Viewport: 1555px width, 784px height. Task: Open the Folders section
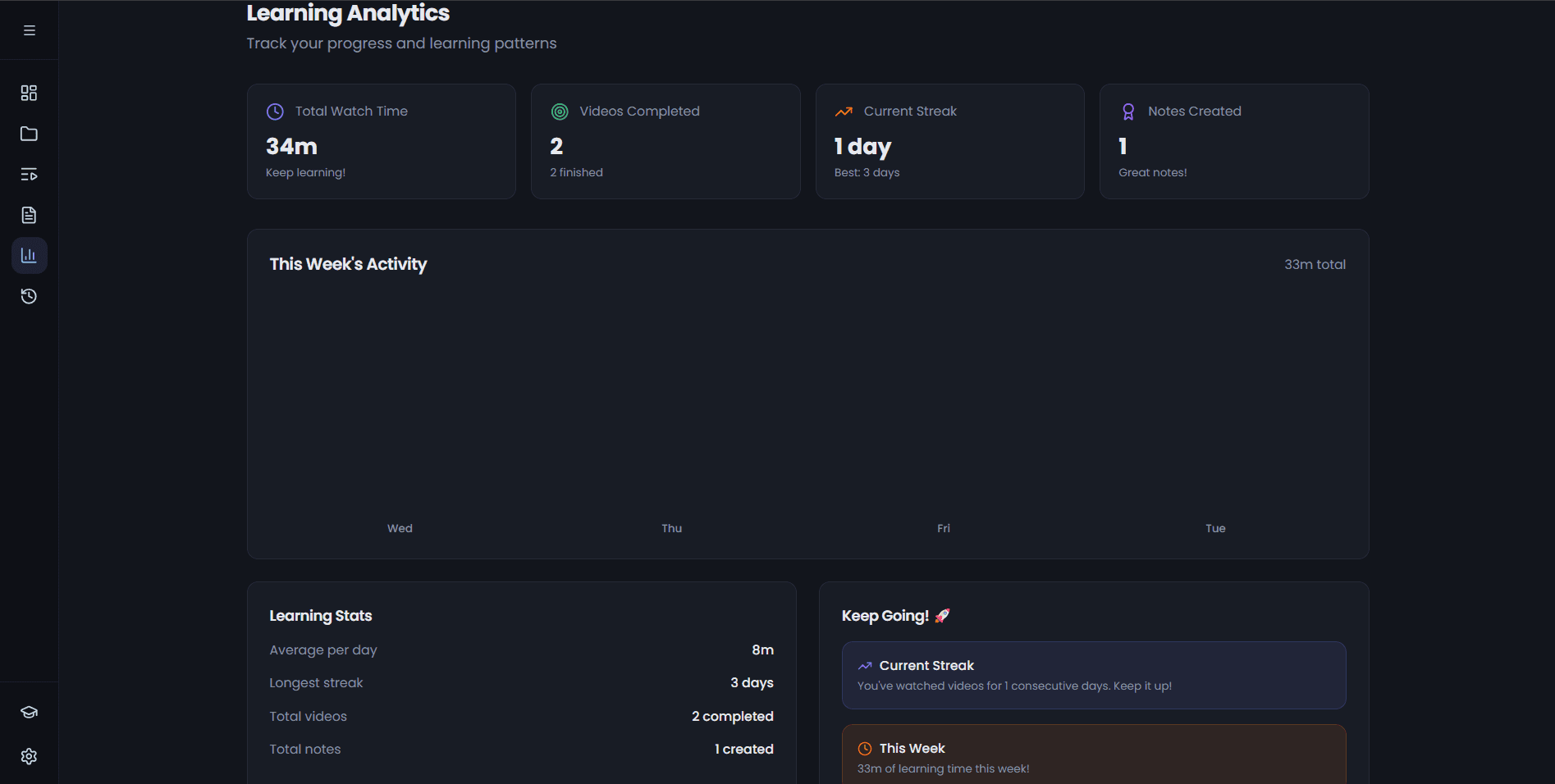(29, 133)
